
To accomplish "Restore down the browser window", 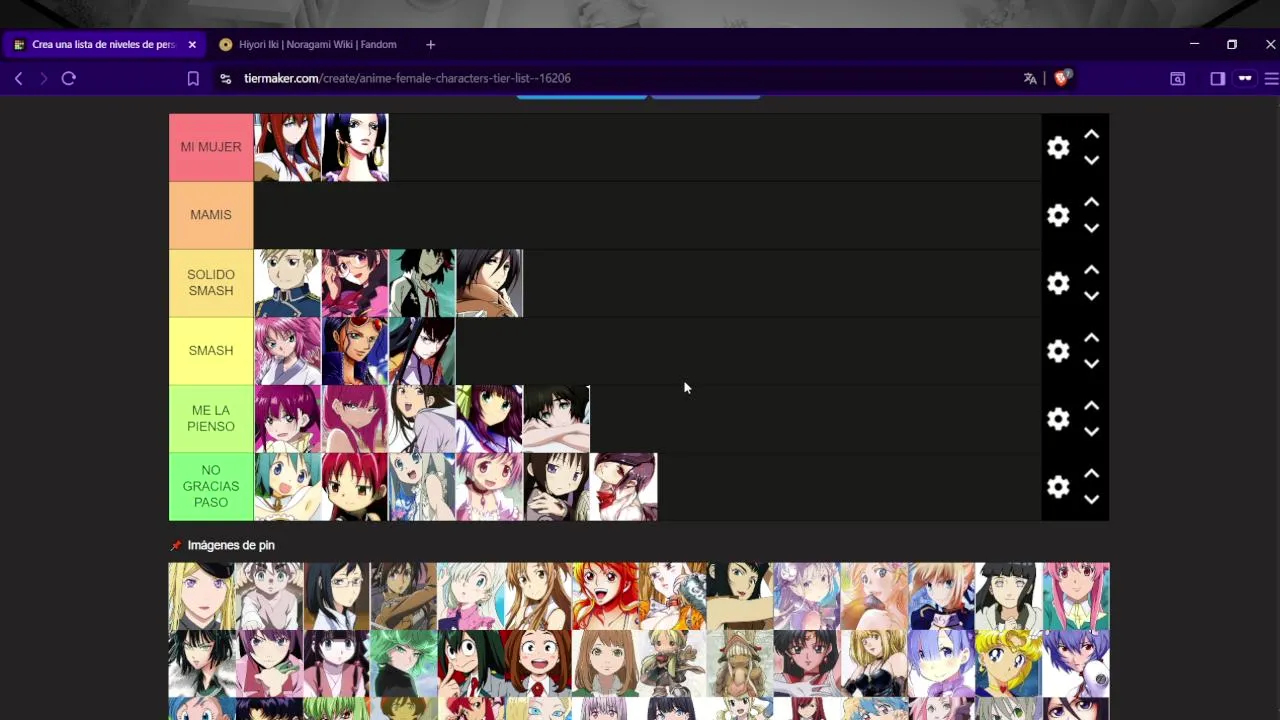I will 1232,44.
